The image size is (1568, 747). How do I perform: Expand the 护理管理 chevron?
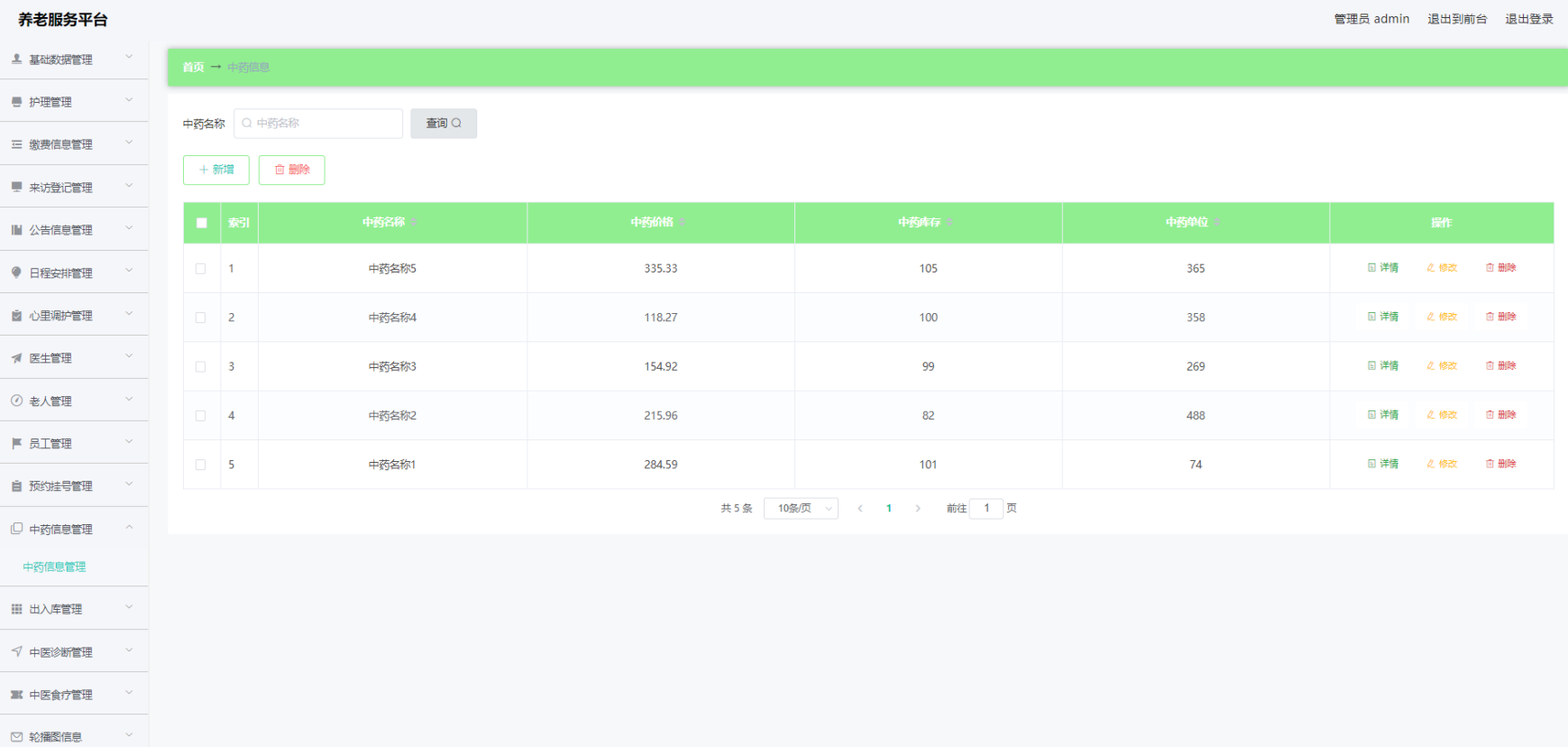(x=129, y=99)
